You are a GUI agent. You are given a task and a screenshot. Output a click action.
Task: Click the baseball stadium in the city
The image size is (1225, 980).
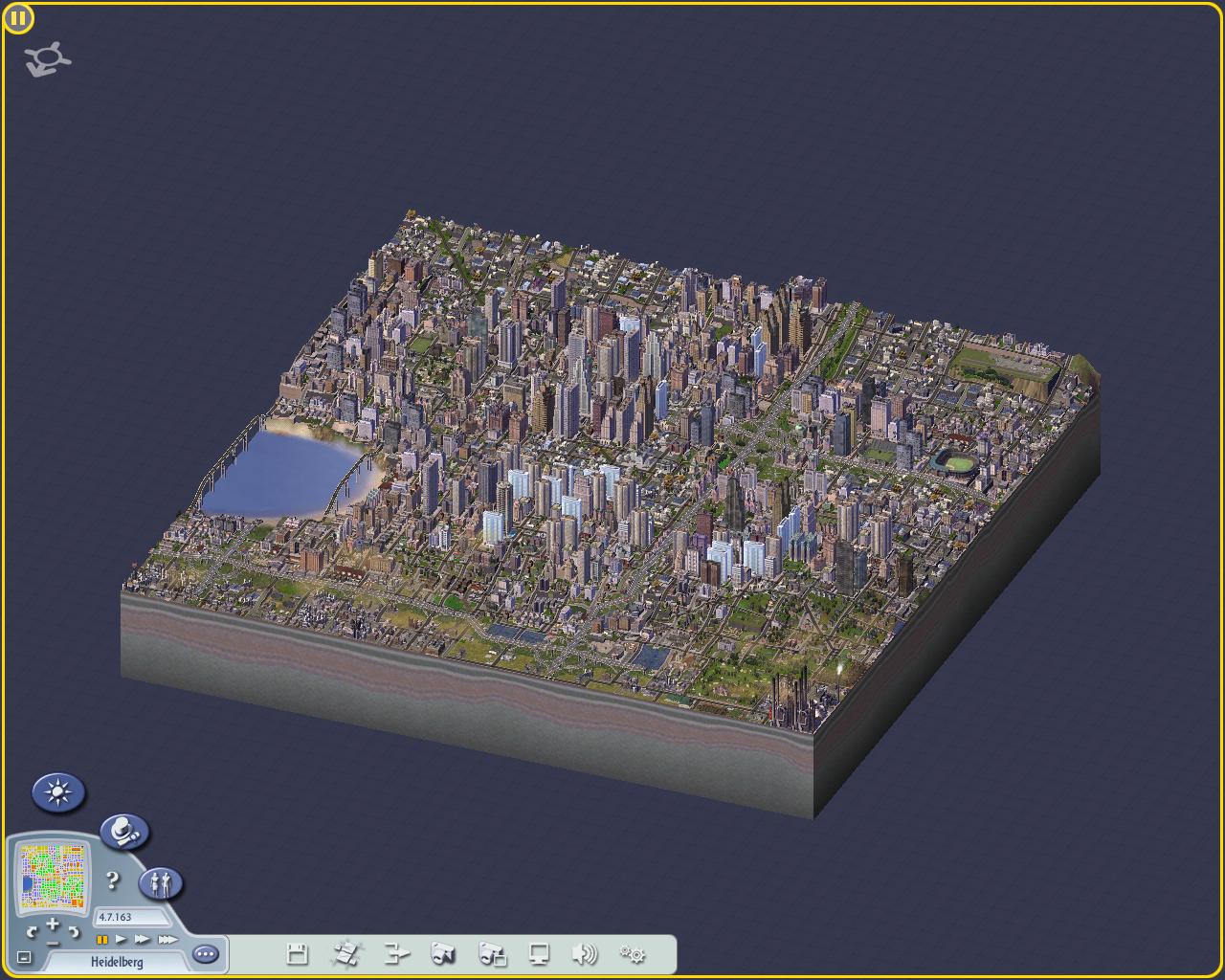pyautogui.click(x=956, y=464)
